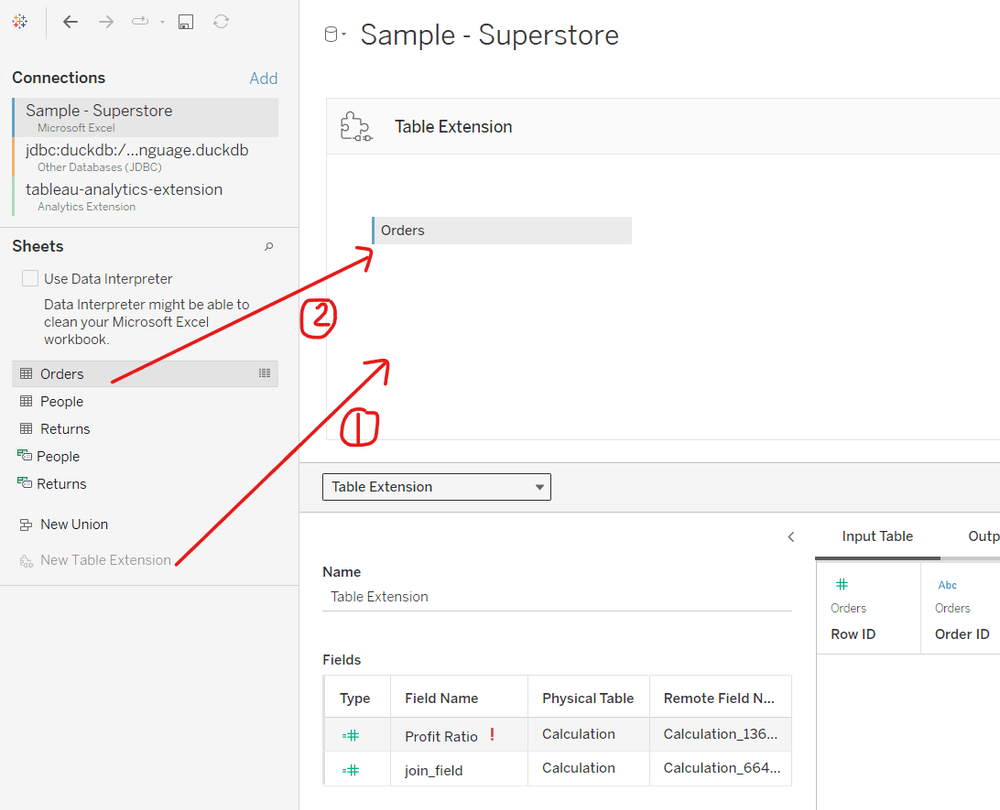Click the number type icon above Row ID

tap(842, 584)
